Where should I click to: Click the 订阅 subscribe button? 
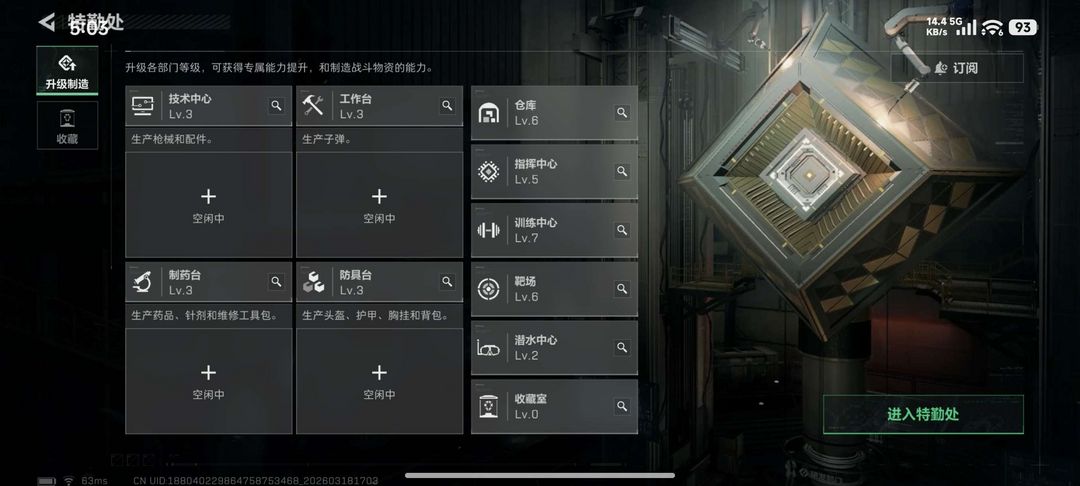point(957,68)
